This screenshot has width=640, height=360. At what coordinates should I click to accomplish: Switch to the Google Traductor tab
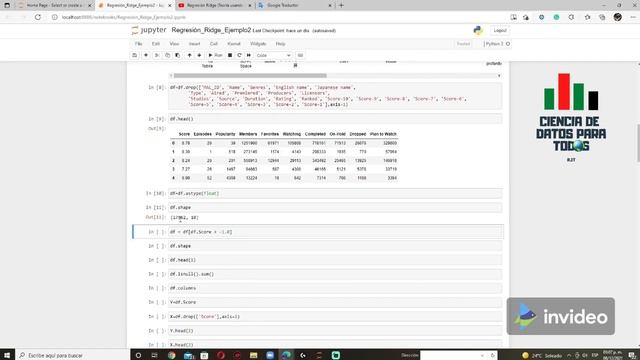tap(295, 5)
